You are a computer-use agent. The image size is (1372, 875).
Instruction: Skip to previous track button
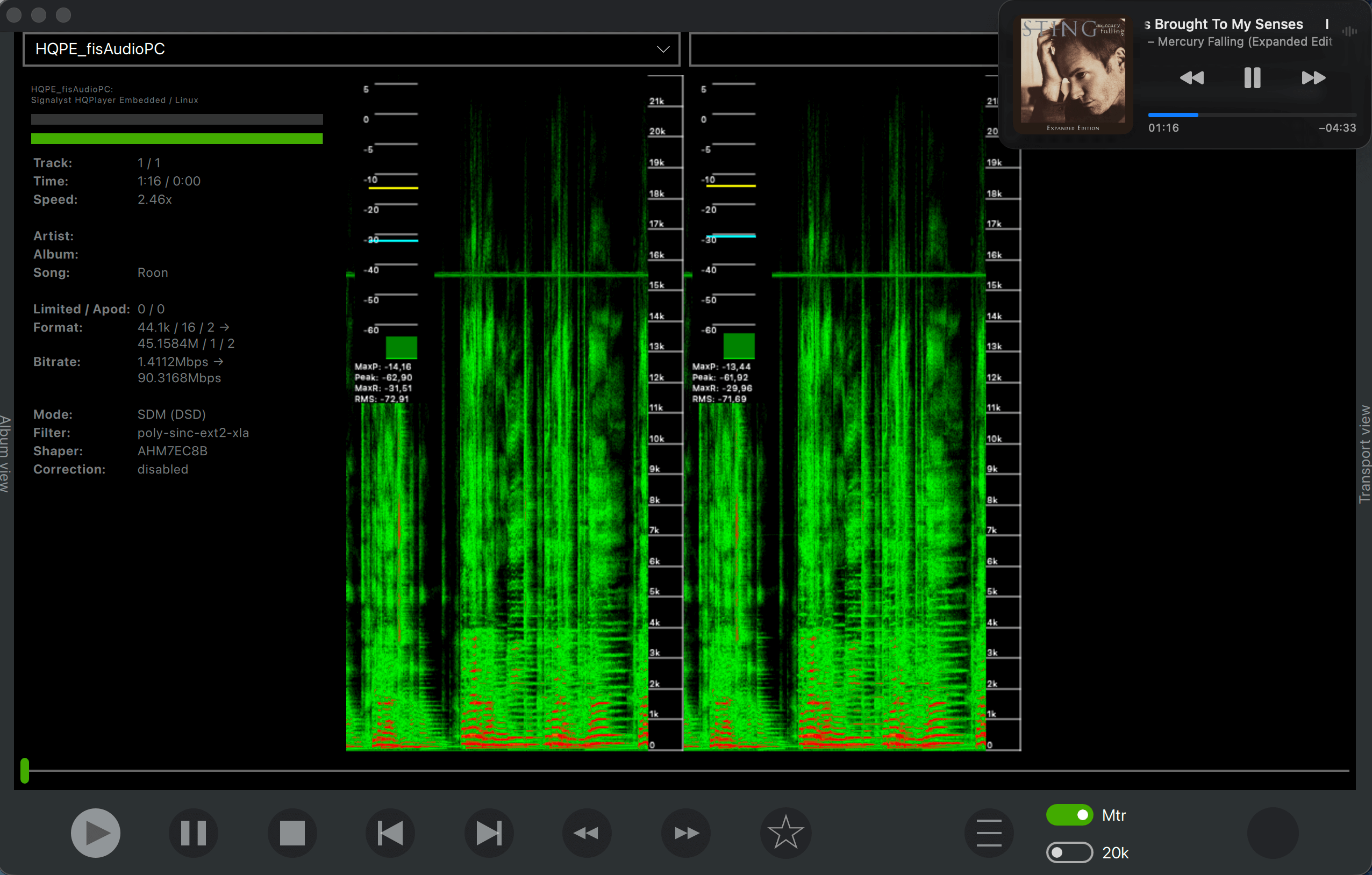coord(390,833)
